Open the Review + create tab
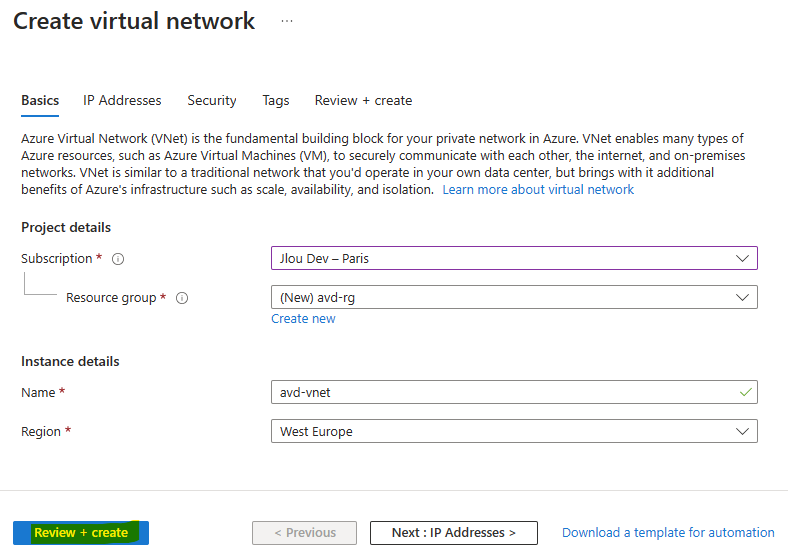 click(x=363, y=101)
